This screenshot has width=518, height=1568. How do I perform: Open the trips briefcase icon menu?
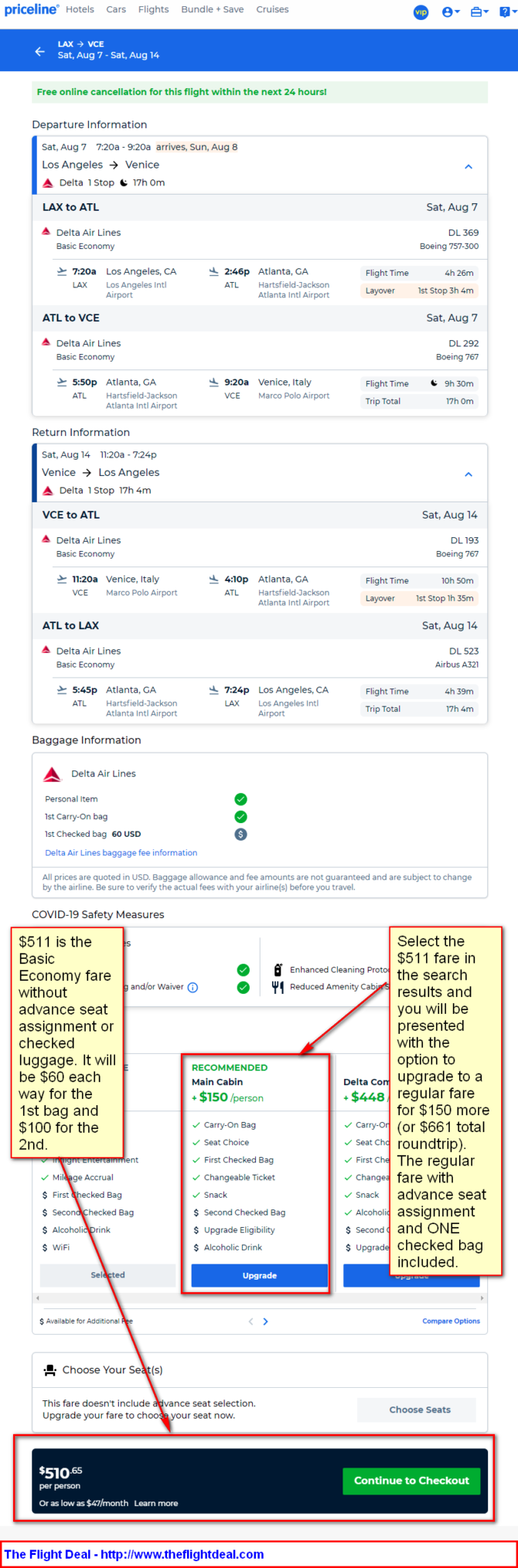coord(479,12)
